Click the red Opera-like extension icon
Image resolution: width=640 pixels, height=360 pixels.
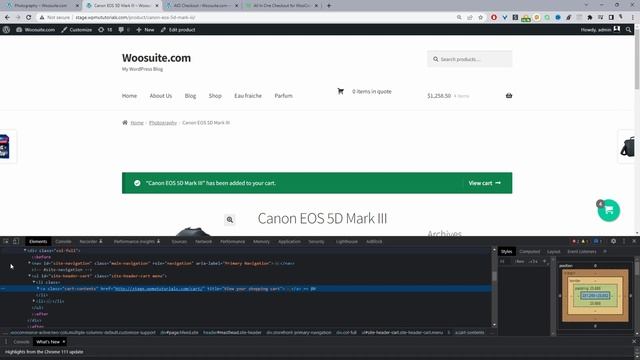click(494, 18)
